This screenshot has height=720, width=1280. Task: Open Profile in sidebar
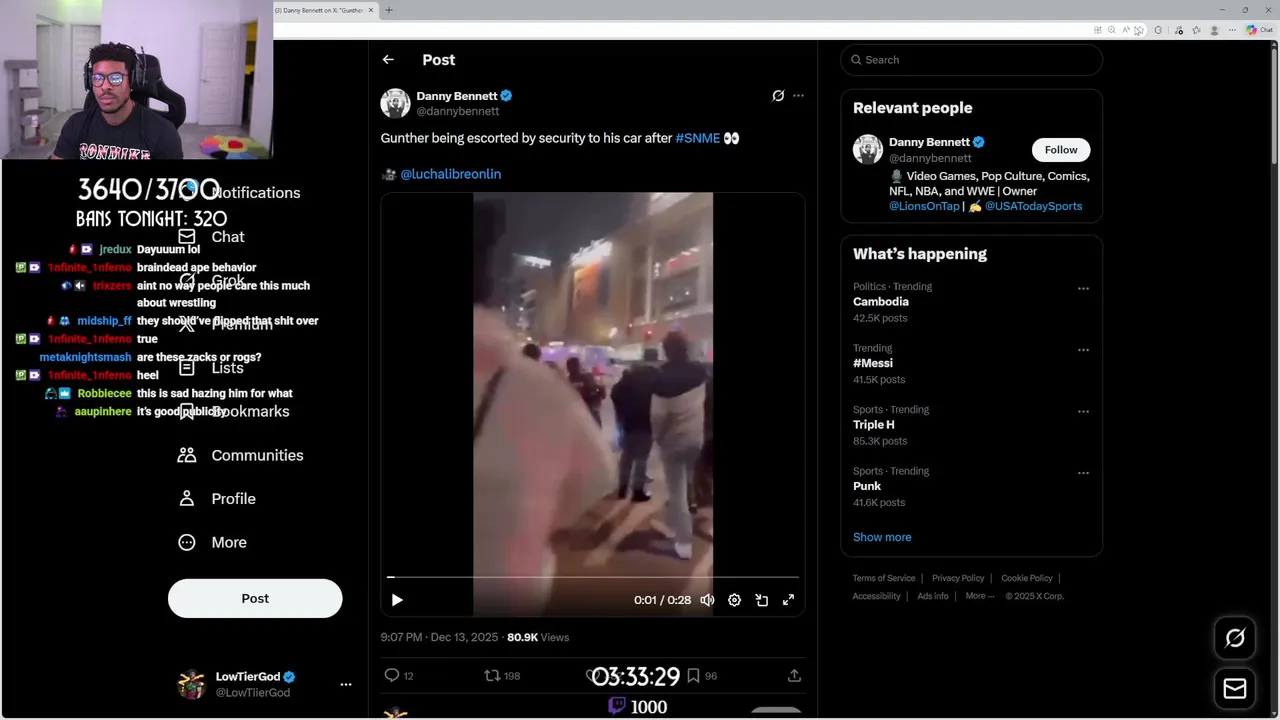pyautogui.click(x=216, y=499)
